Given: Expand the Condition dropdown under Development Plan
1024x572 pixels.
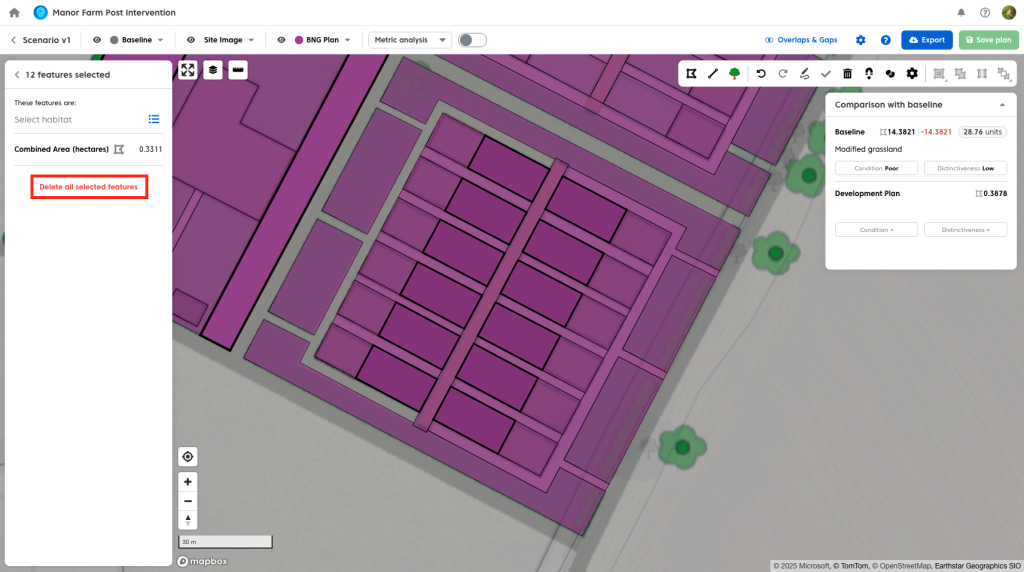Looking at the screenshot, I should click(875, 230).
